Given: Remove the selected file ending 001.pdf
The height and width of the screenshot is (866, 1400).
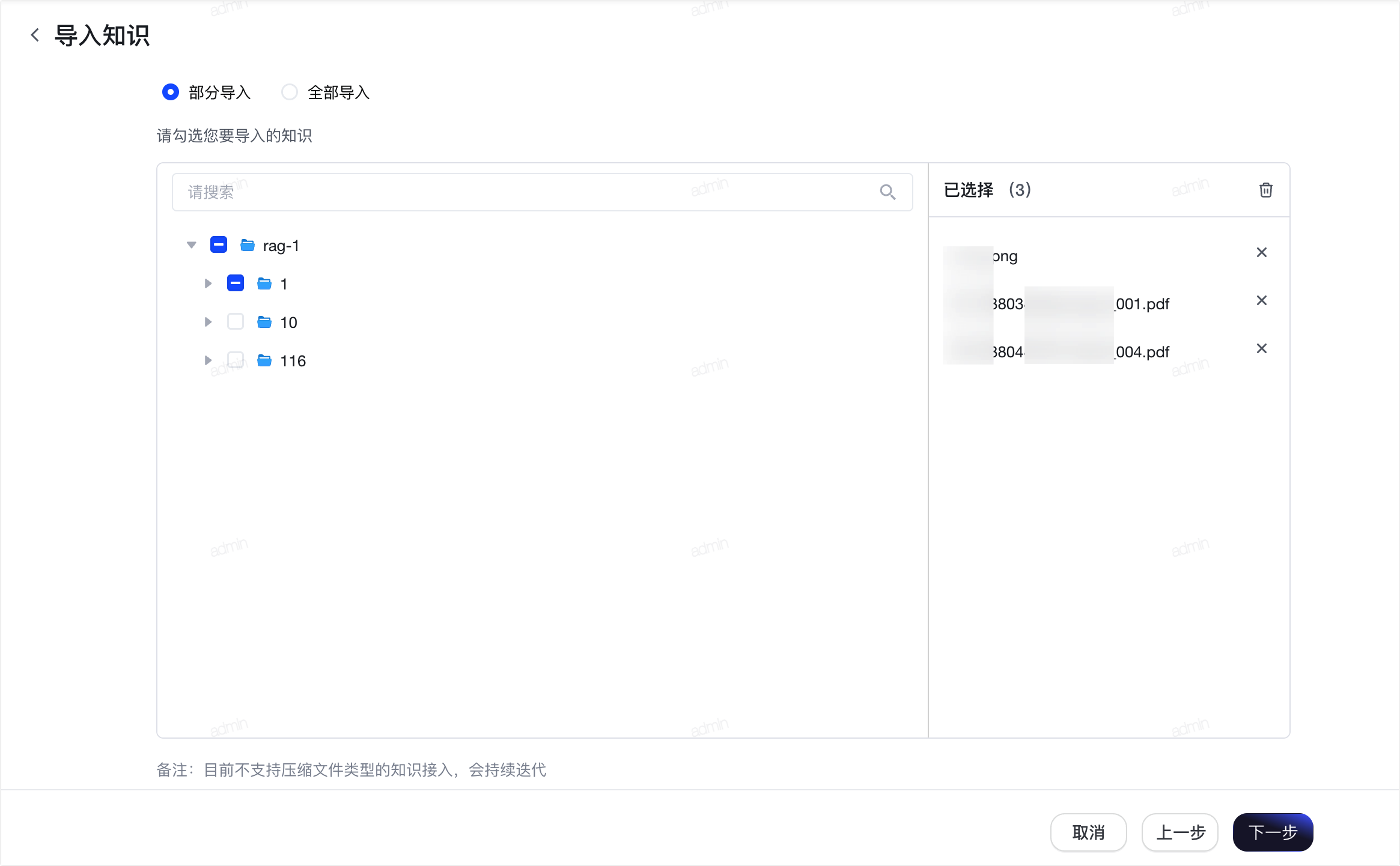Looking at the screenshot, I should 1261,300.
